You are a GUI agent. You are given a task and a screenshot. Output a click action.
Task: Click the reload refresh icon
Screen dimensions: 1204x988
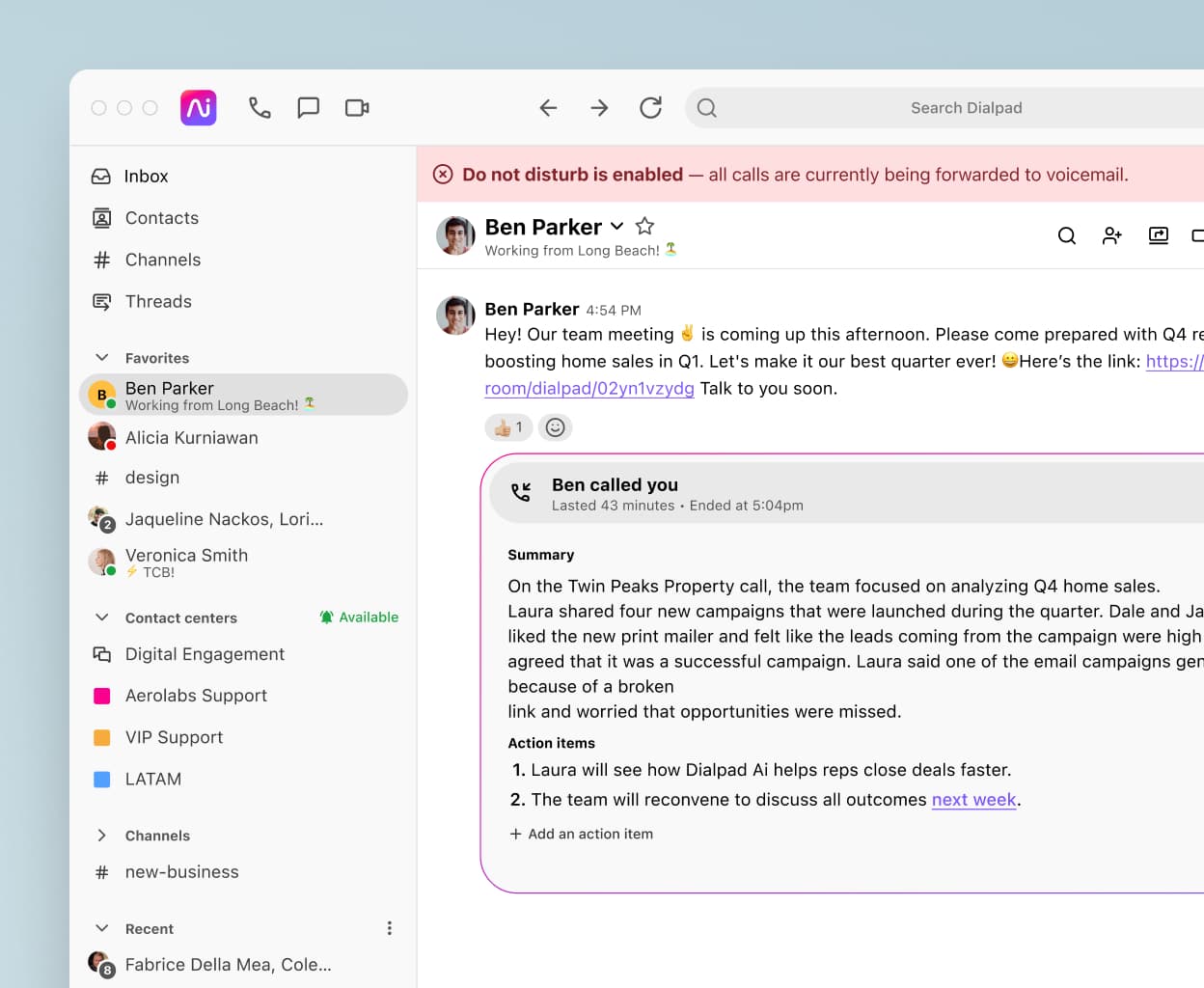pos(651,108)
